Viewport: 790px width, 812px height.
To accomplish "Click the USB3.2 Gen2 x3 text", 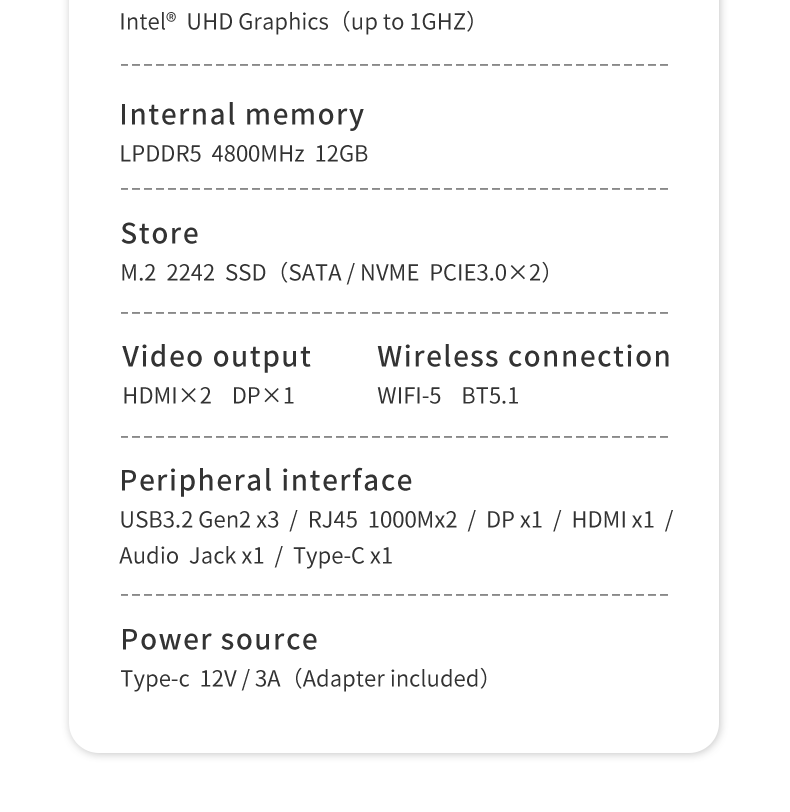I will click(200, 520).
